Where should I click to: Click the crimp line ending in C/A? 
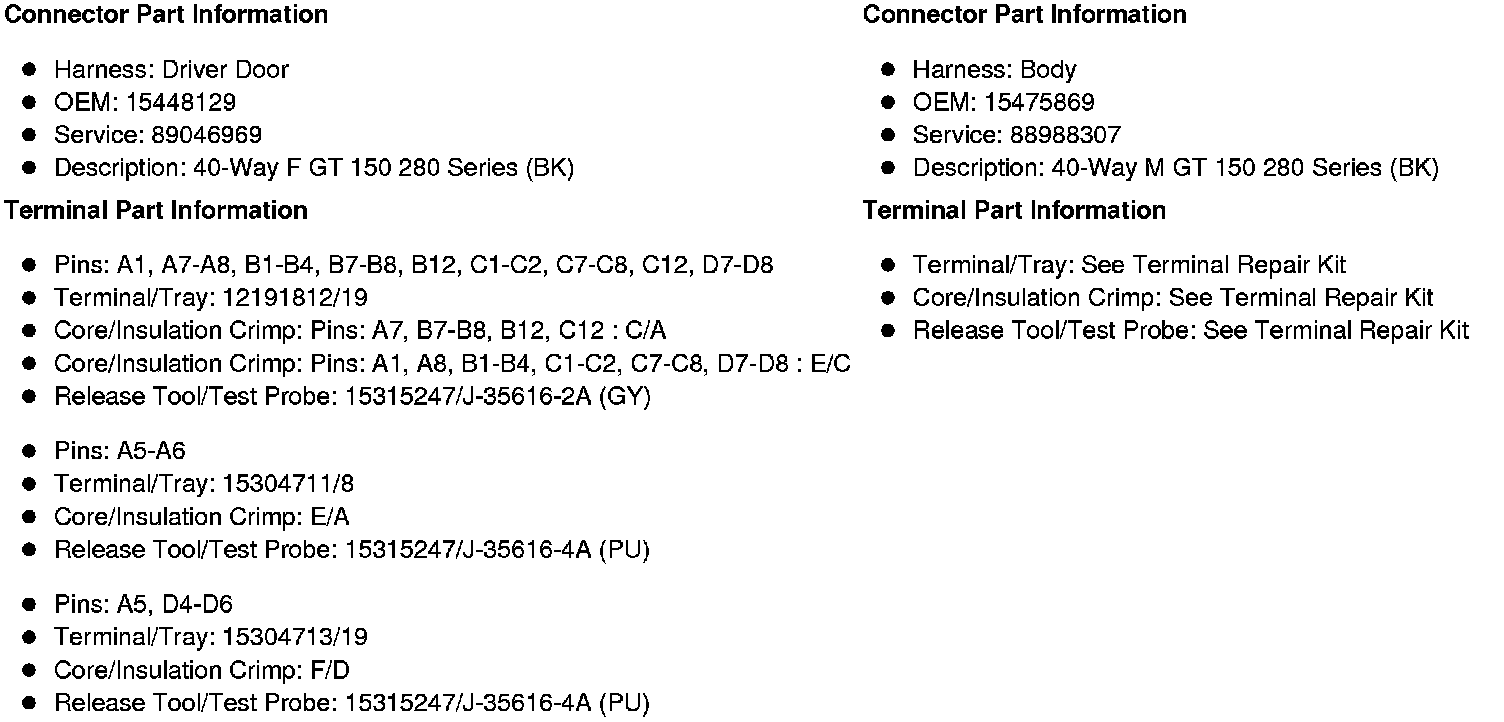(360, 331)
